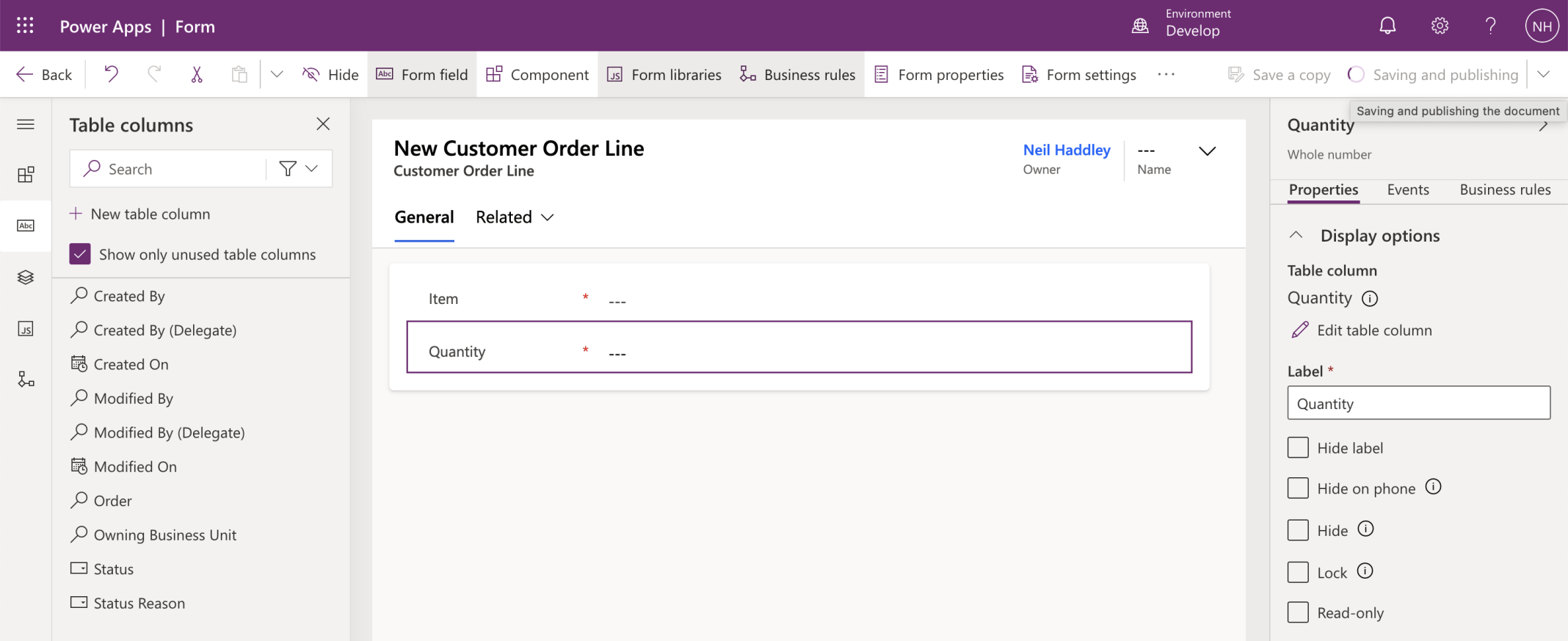Switch to the Events tab

tap(1407, 190)
